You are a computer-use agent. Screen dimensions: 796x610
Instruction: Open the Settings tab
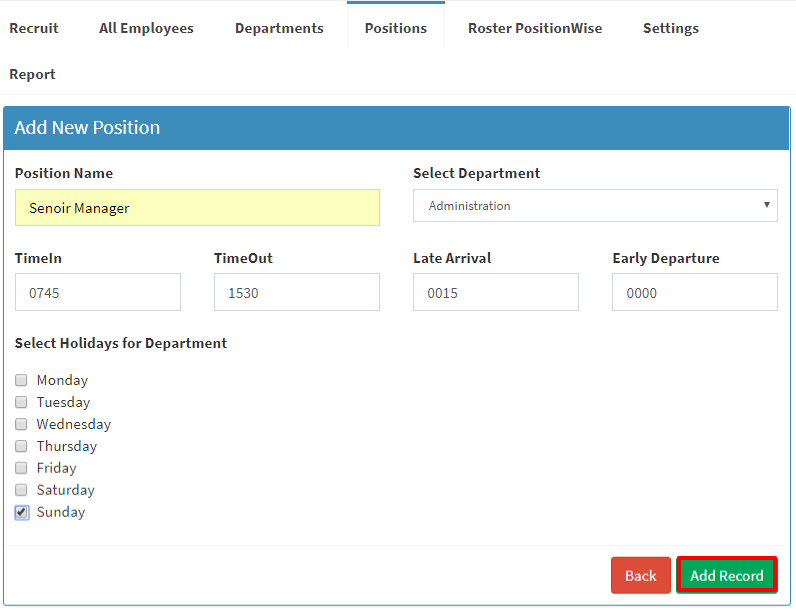(x=671, y=28)
